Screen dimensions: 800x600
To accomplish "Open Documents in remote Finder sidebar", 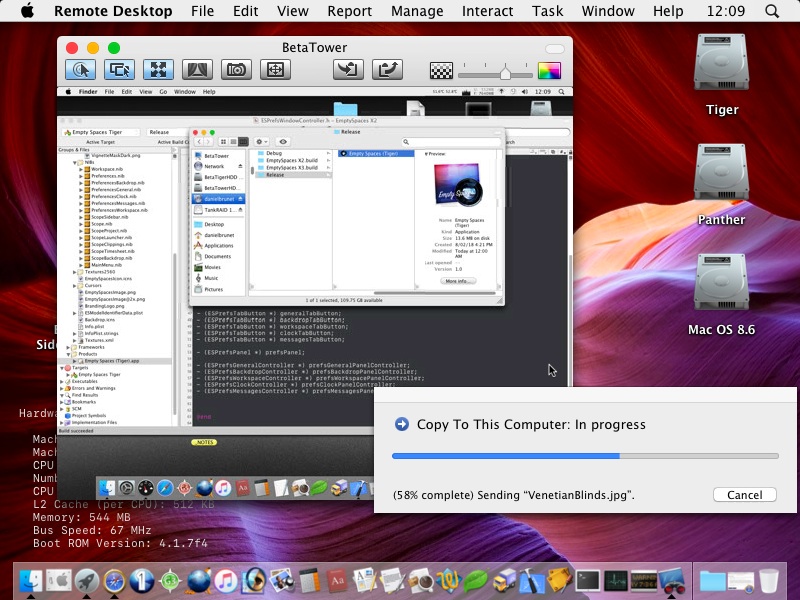I will pyautogui.click(x=218, y=256).
